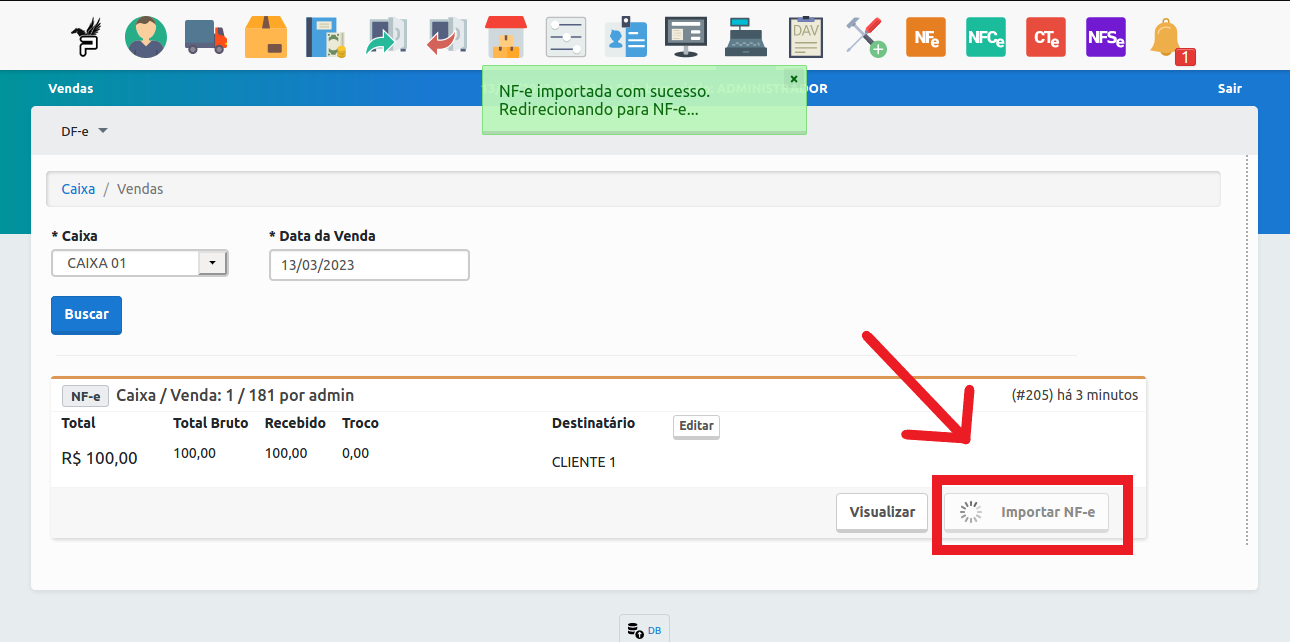Click the user profile avatar icon
Screen dimensions: 1290x642
(146, 37)
